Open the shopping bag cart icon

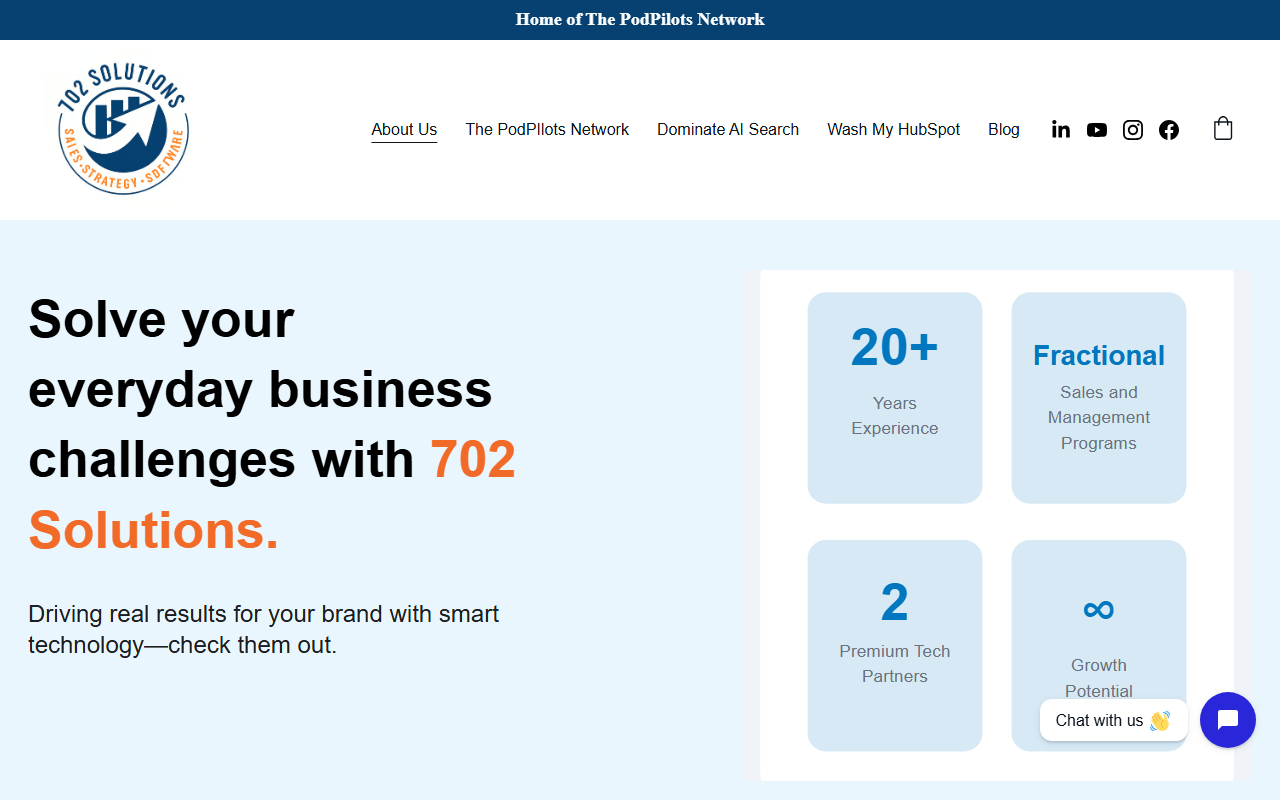pos(1223,129)
